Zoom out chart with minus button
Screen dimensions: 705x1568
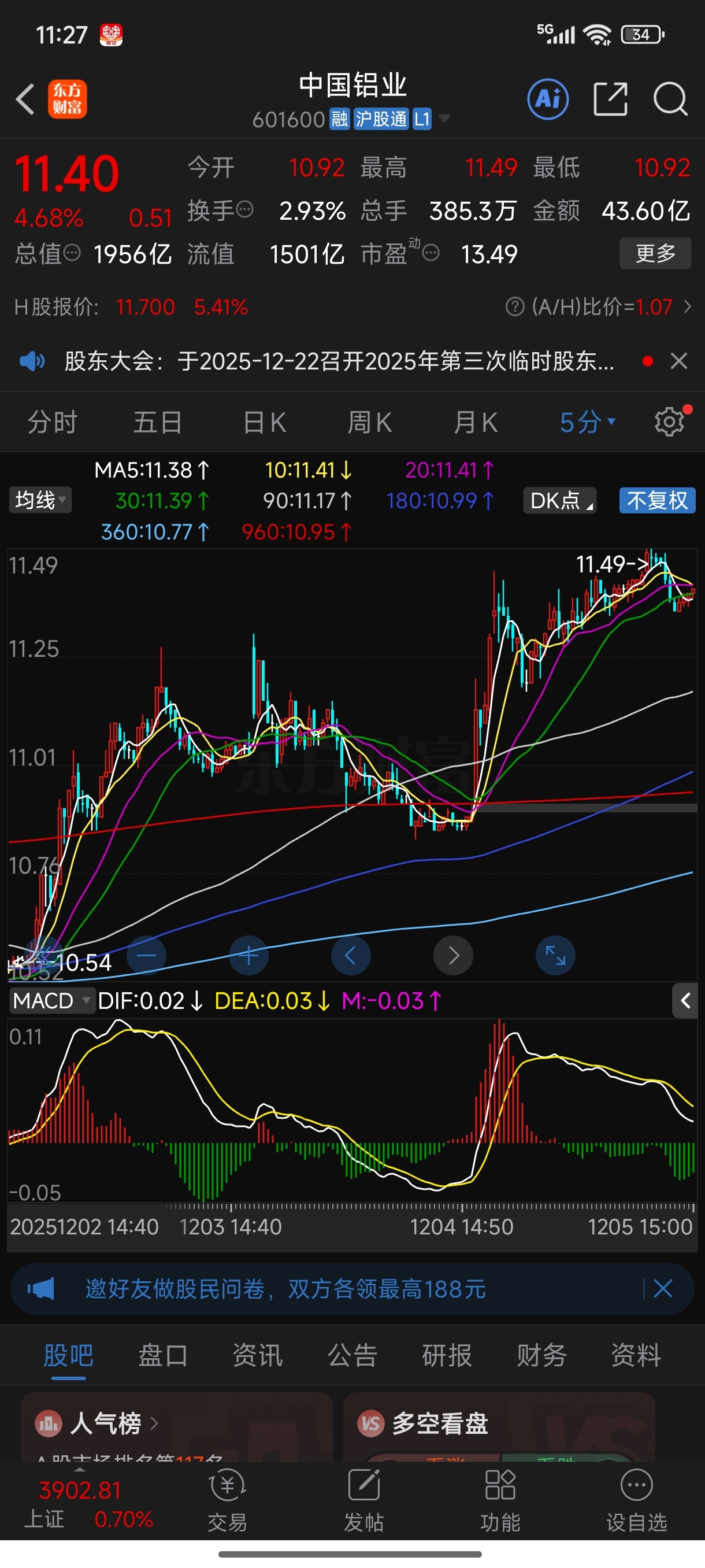tap(147, 955)
